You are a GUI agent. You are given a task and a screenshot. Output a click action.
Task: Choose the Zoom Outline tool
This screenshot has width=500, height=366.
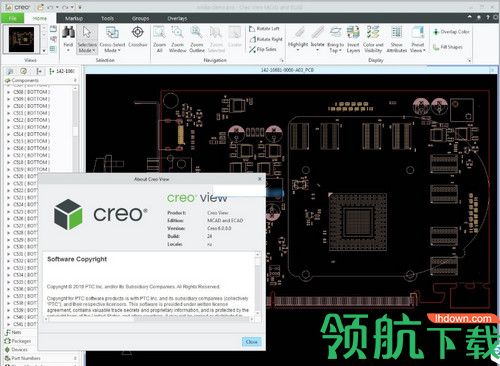tap(197, 32)
